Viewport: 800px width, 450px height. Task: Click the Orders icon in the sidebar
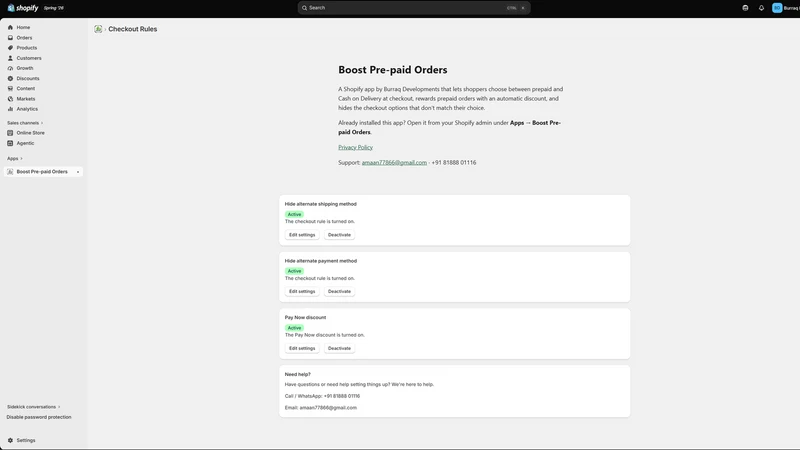tap(10, 38)
